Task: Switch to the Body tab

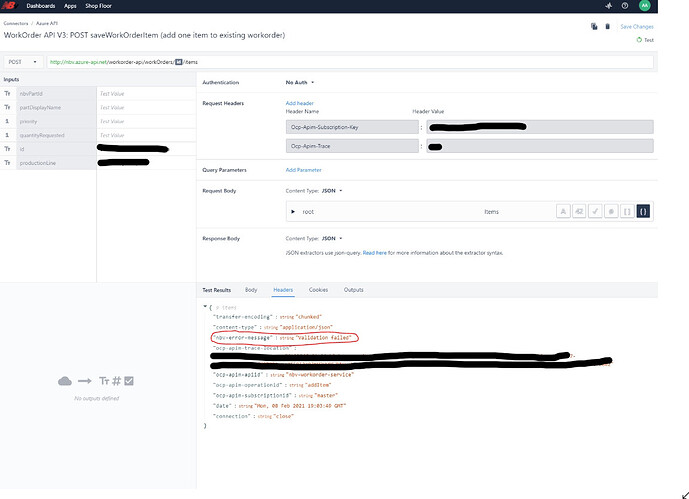Action: [251, 290]
